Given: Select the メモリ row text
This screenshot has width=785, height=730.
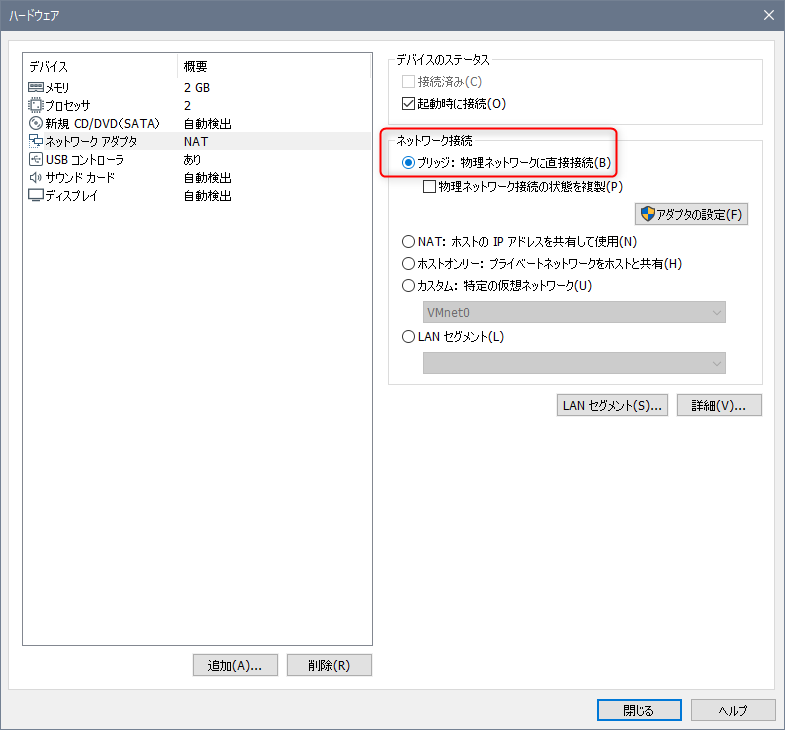Looking at the screenshot, I should tap(58, 88).
